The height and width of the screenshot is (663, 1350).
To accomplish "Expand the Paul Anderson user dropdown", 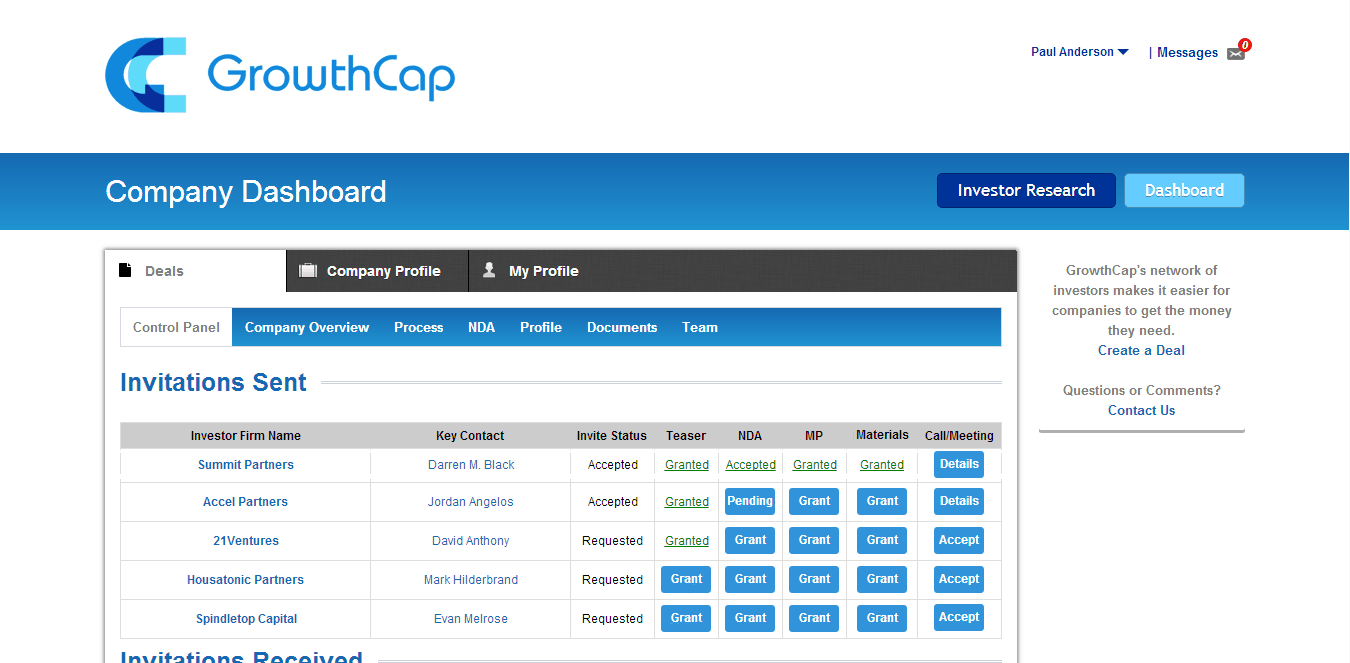I will click(1079, 52).
